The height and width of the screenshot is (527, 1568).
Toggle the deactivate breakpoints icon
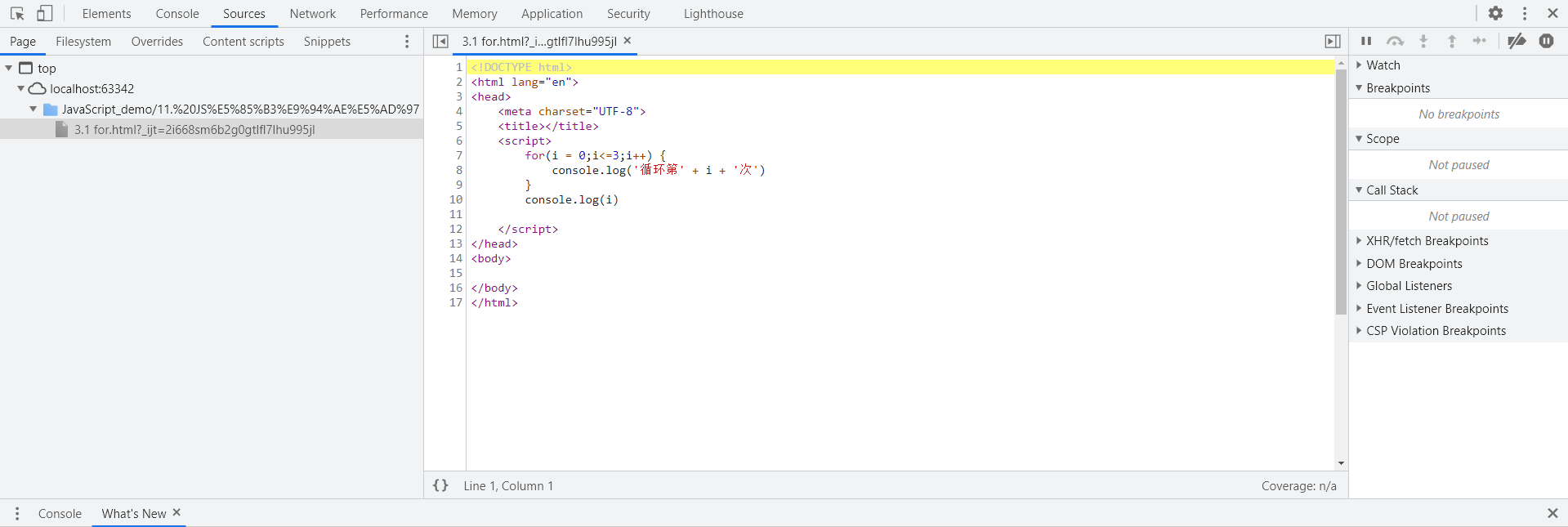1517,41
